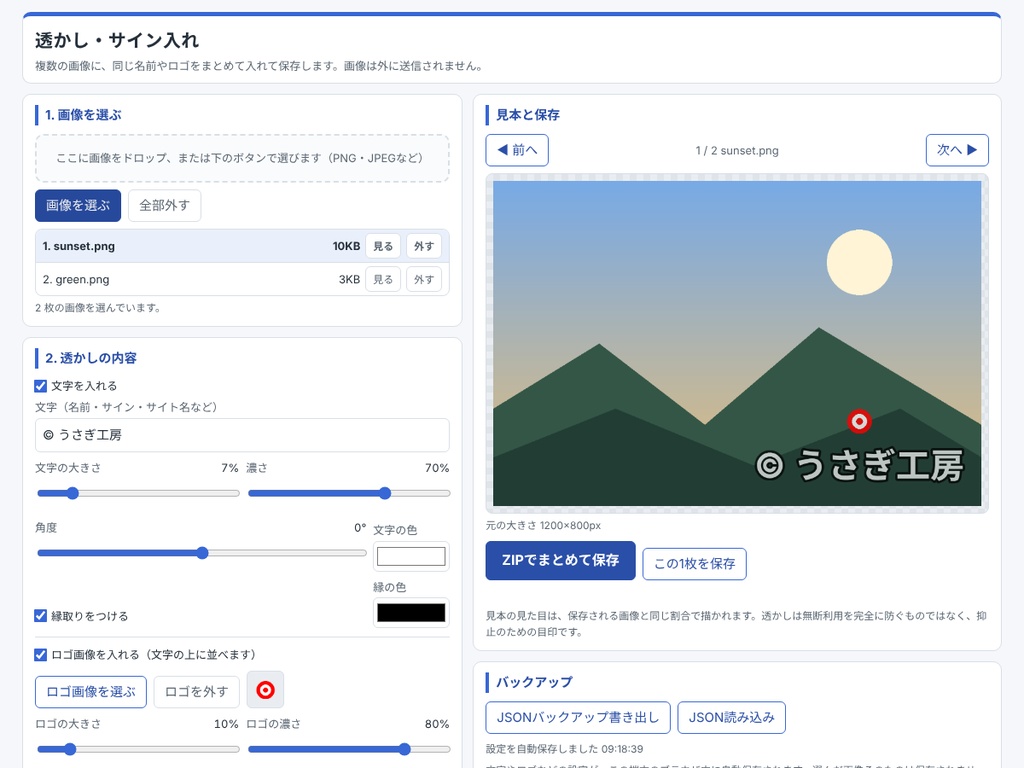
Task: Click JSONバックアップ書き出し button
Action: click(x=578, y=718)
